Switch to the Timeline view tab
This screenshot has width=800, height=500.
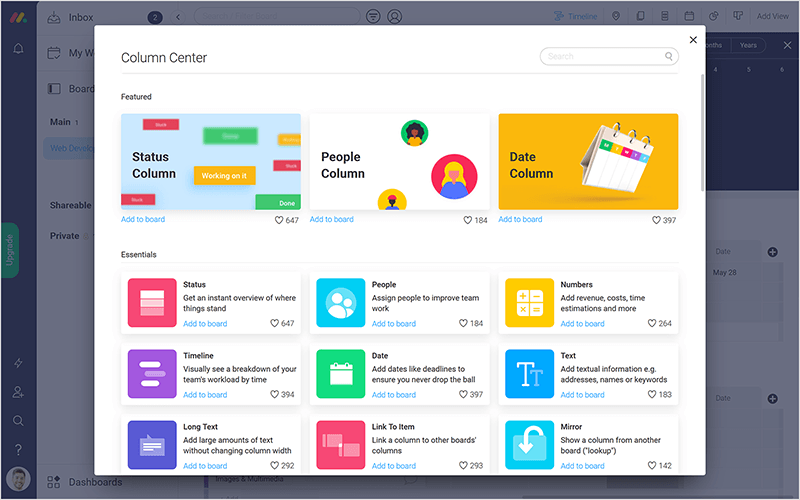click(576, 16)
